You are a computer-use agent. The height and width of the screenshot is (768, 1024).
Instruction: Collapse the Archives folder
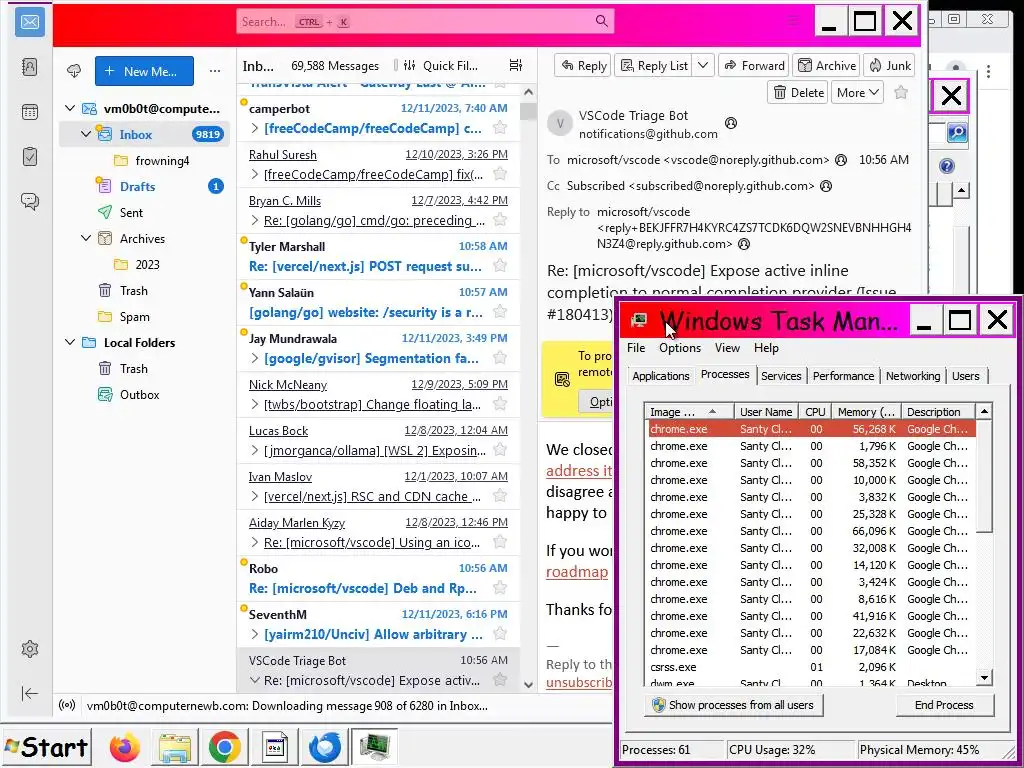click(x=86, y=238)
